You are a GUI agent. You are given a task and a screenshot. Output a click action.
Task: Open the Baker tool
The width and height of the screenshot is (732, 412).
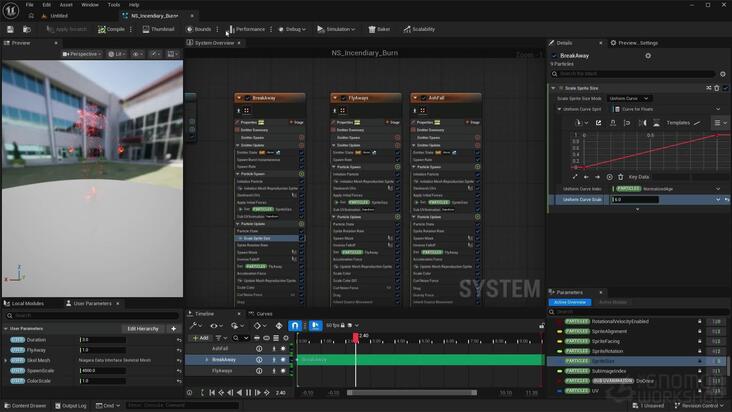pos(379,29)
